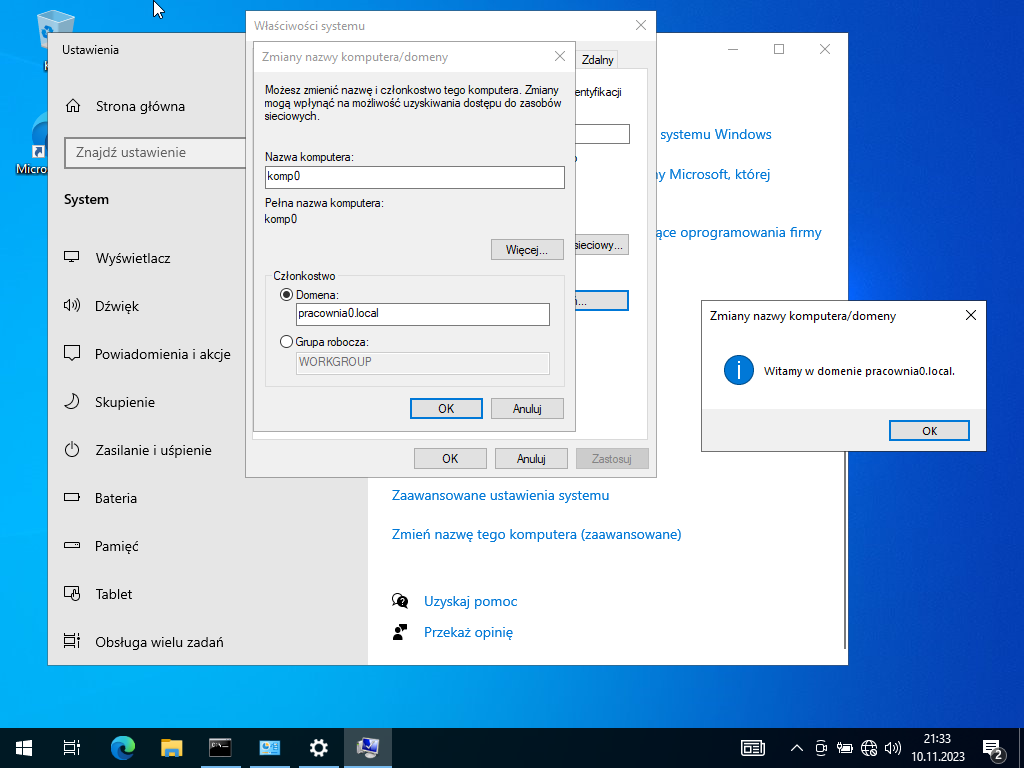Open the Windows Start menu

pyautogui.click(x=24, y=747)
